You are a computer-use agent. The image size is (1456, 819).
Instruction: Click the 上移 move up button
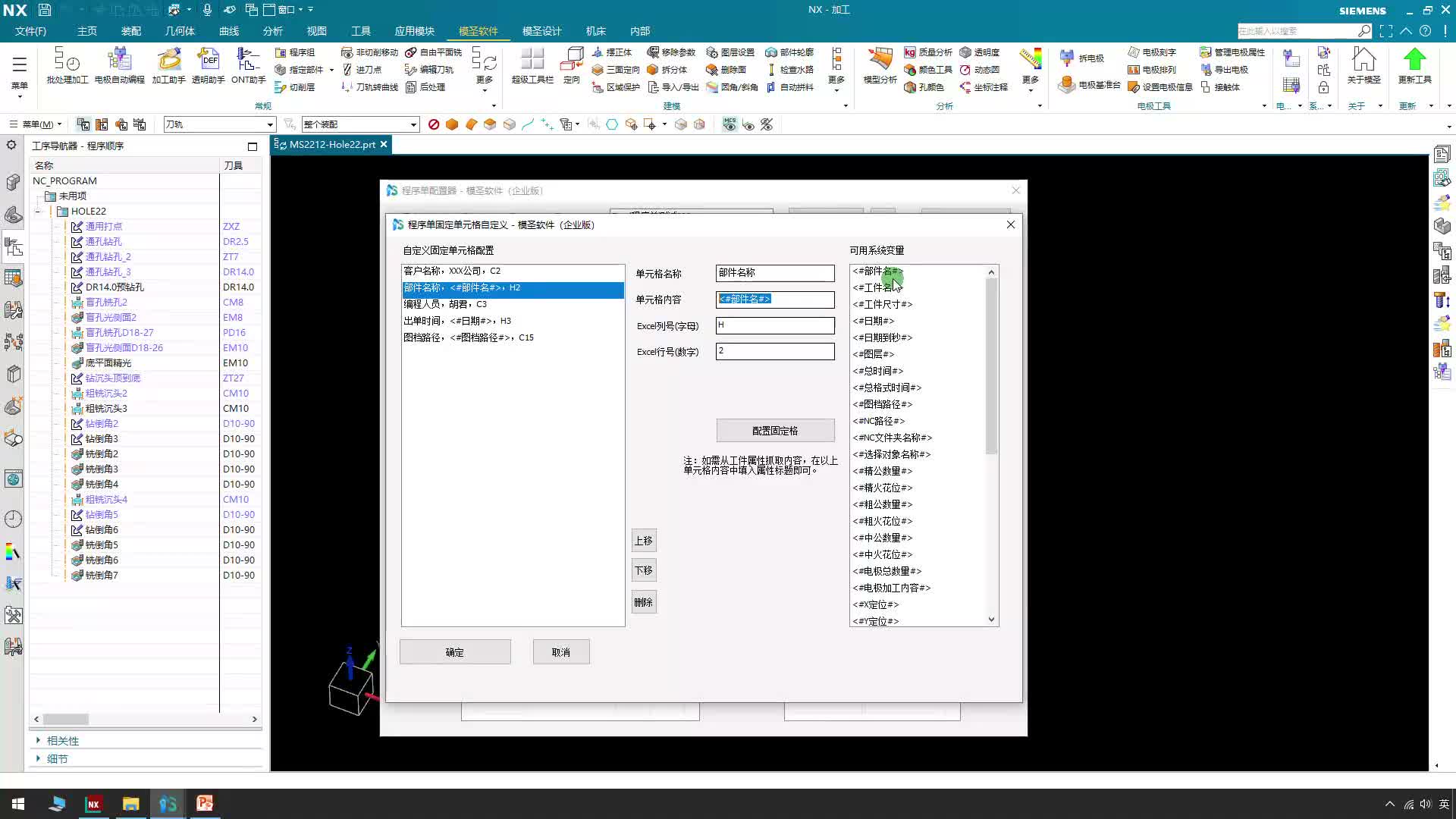(x=644, y=541)
